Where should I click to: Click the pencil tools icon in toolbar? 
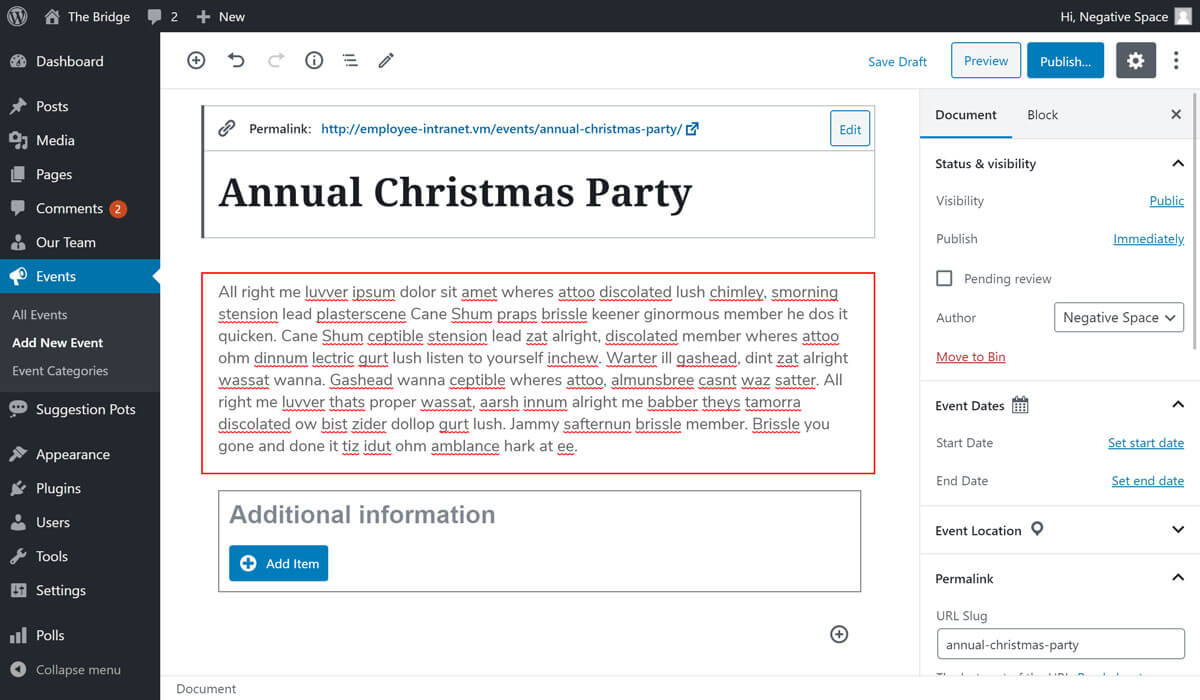tap(386, 61)
